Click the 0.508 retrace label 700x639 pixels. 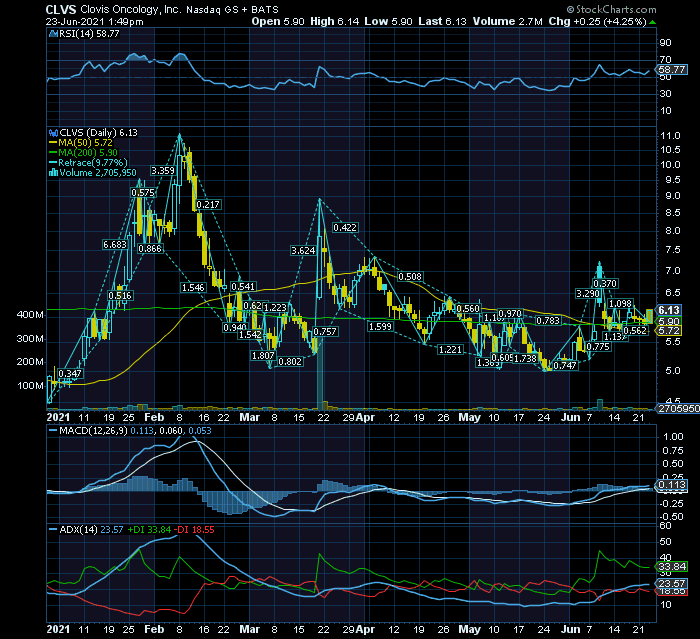[x=410, y=276]
